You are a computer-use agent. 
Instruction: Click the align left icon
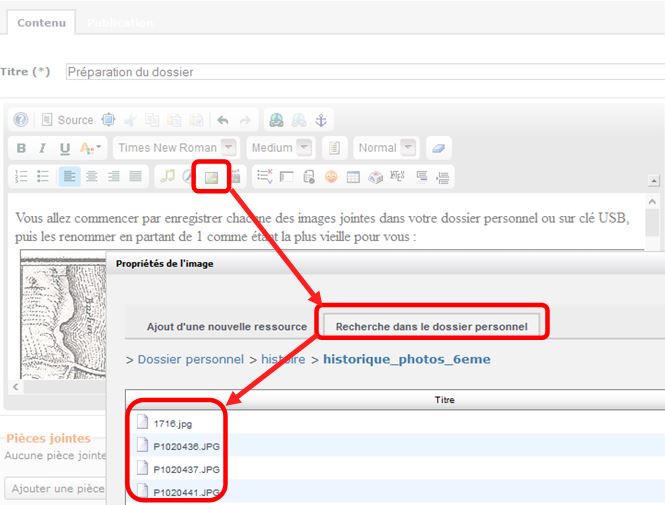[70, 177]
